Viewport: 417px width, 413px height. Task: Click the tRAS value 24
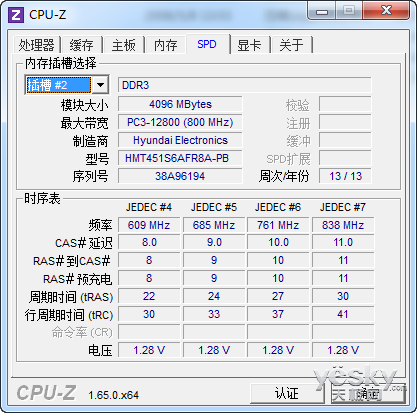pos(214,296)
